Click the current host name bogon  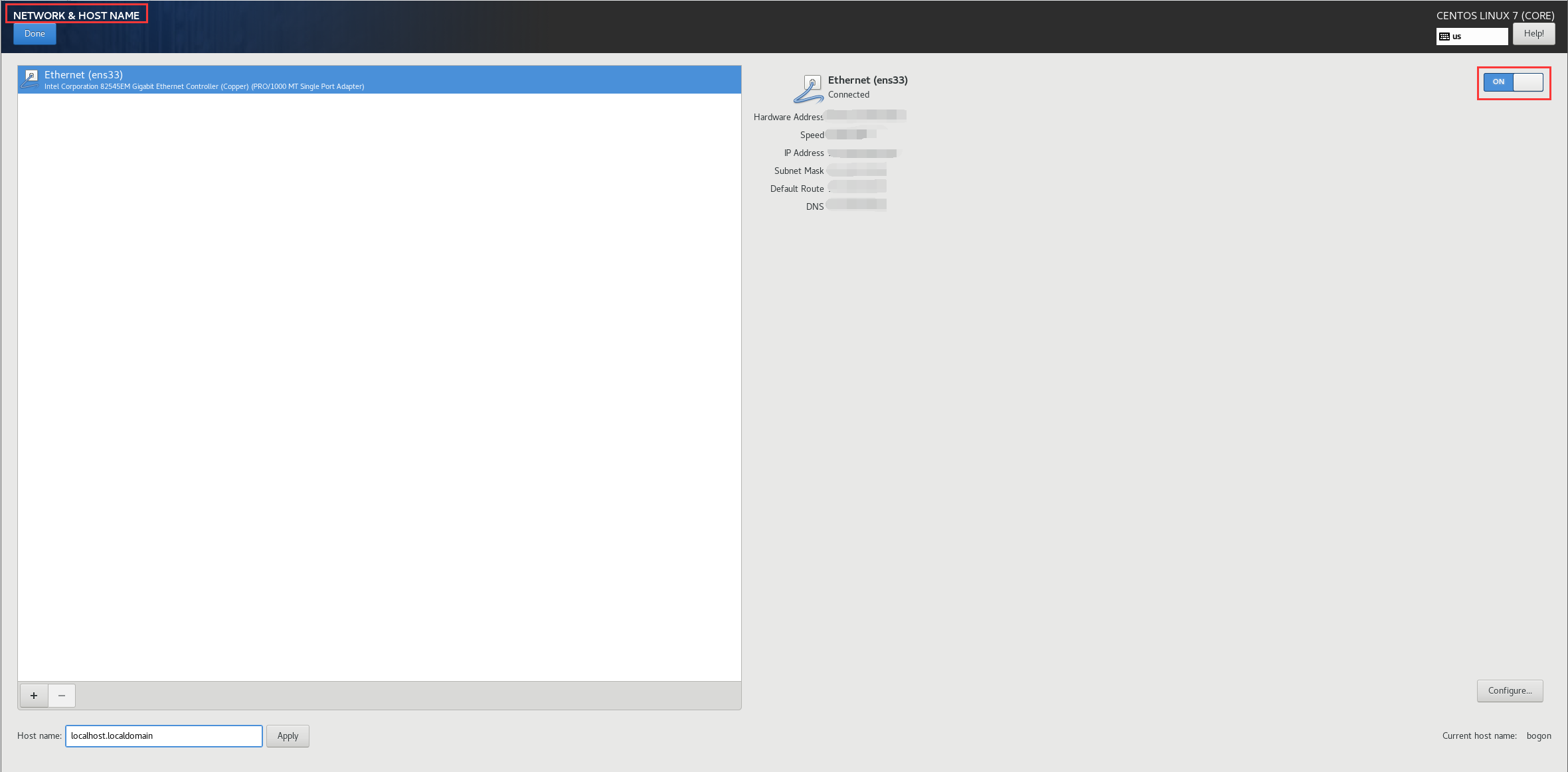(x=1538, y=735)
